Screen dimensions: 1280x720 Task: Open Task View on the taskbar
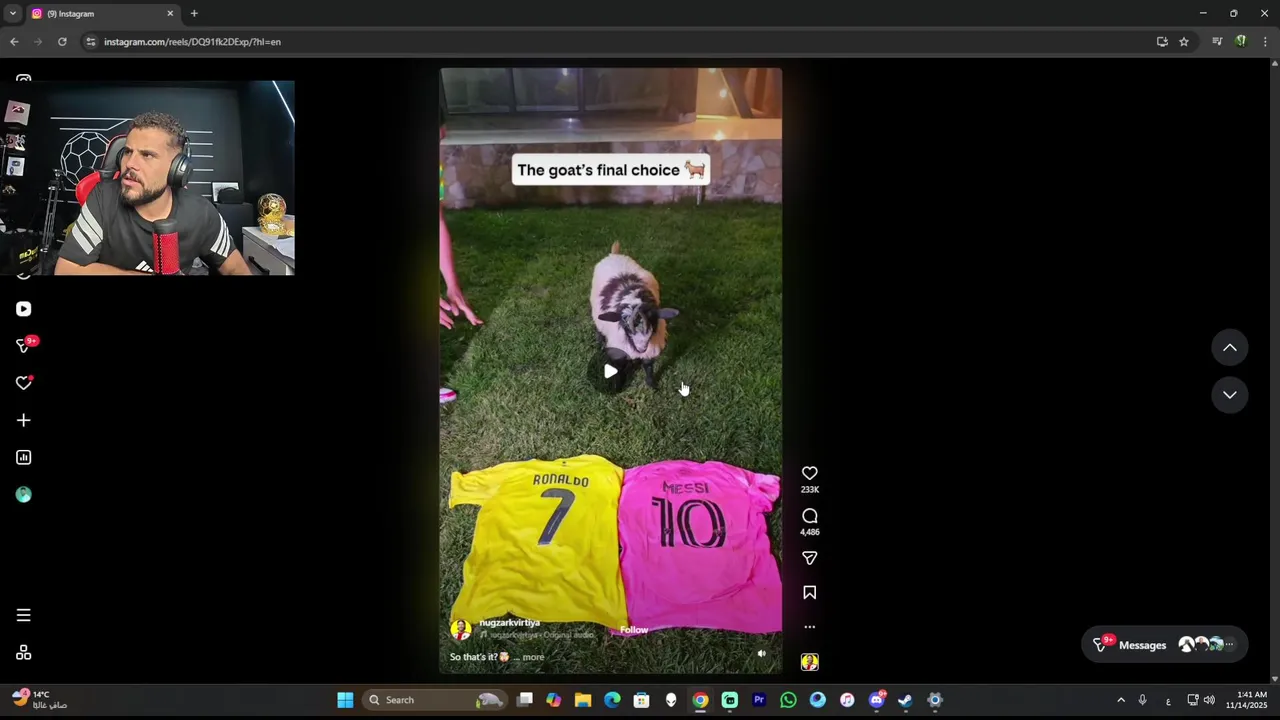point(525,700)
